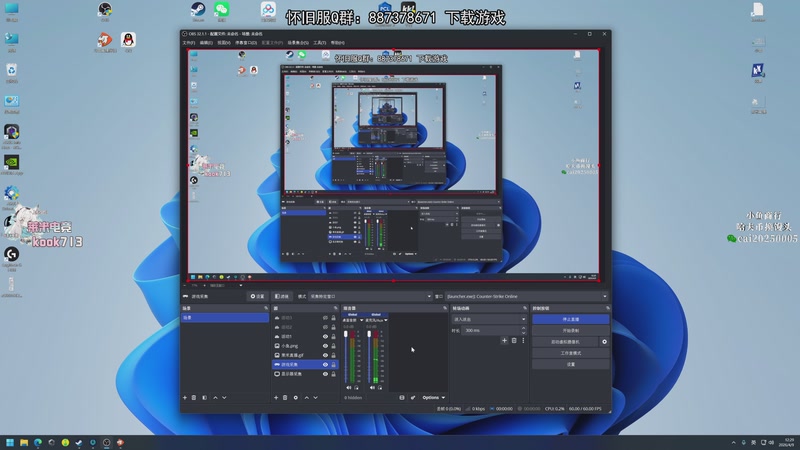Open transition properties three-dot menu
The height and width of the screenshot is (450, 800).
[x=523, y=340]
